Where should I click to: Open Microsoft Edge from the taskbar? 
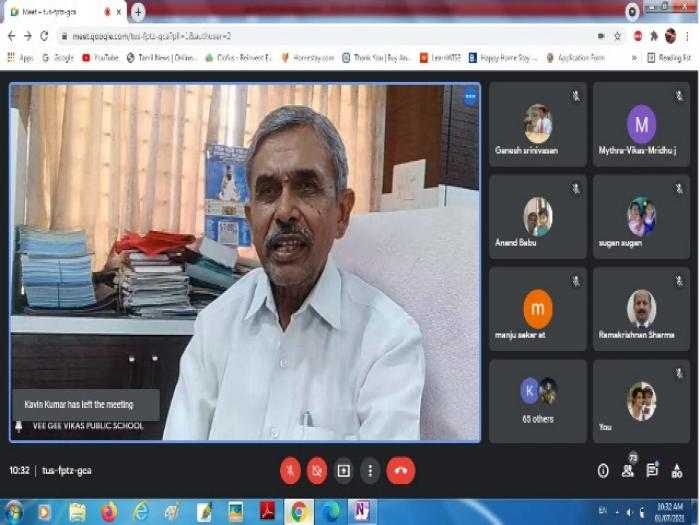click(330, 512)
